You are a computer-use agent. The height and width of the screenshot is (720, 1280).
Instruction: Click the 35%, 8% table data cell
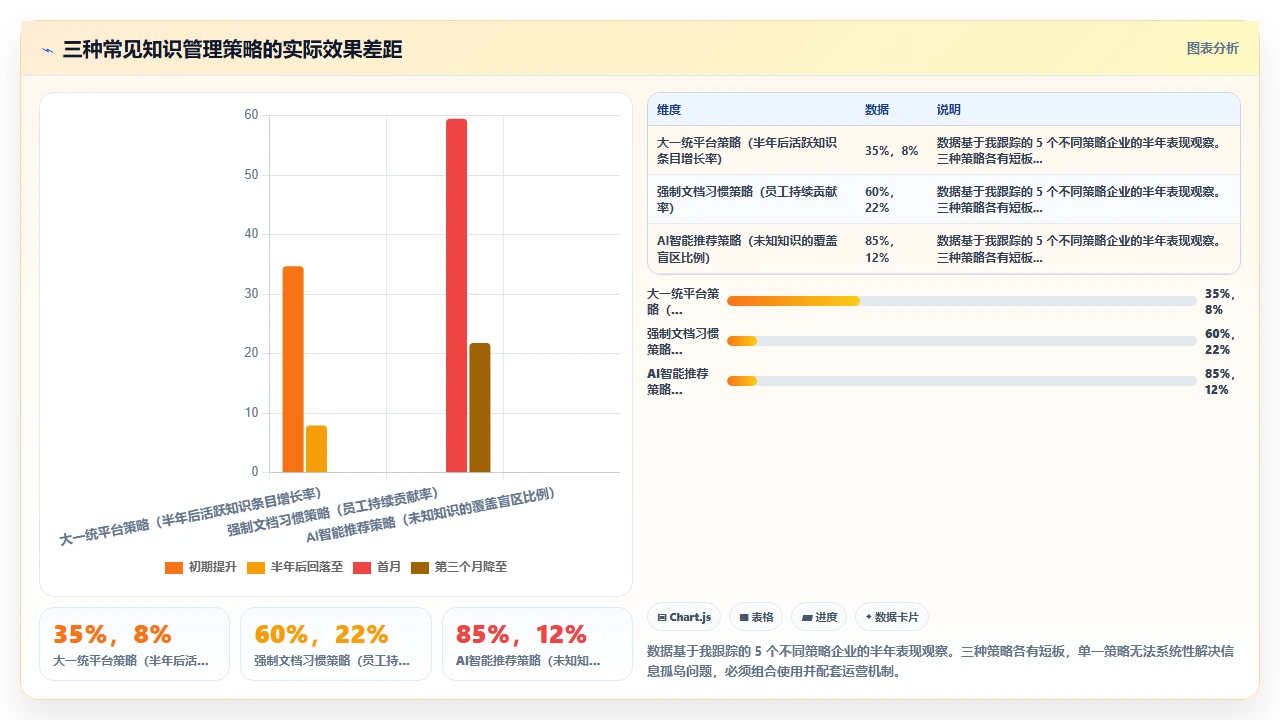892,151
